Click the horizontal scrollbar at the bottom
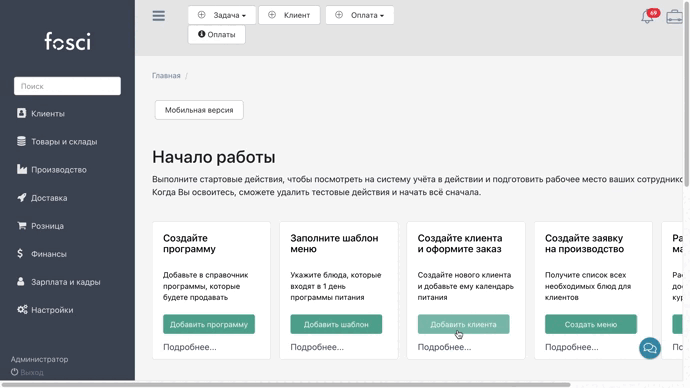This screenshot has width=690, height=388. [286, 384]
